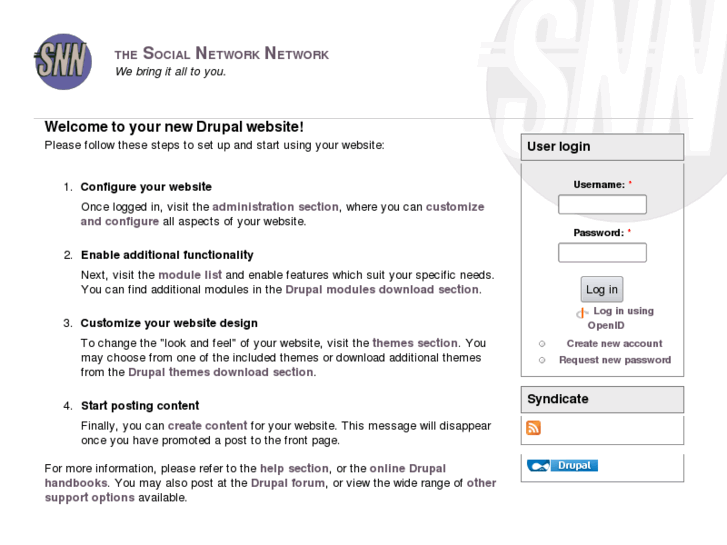Open Drupal themes download section link
The height and width of the screenshot is (545, 727).
coord(221,373)
